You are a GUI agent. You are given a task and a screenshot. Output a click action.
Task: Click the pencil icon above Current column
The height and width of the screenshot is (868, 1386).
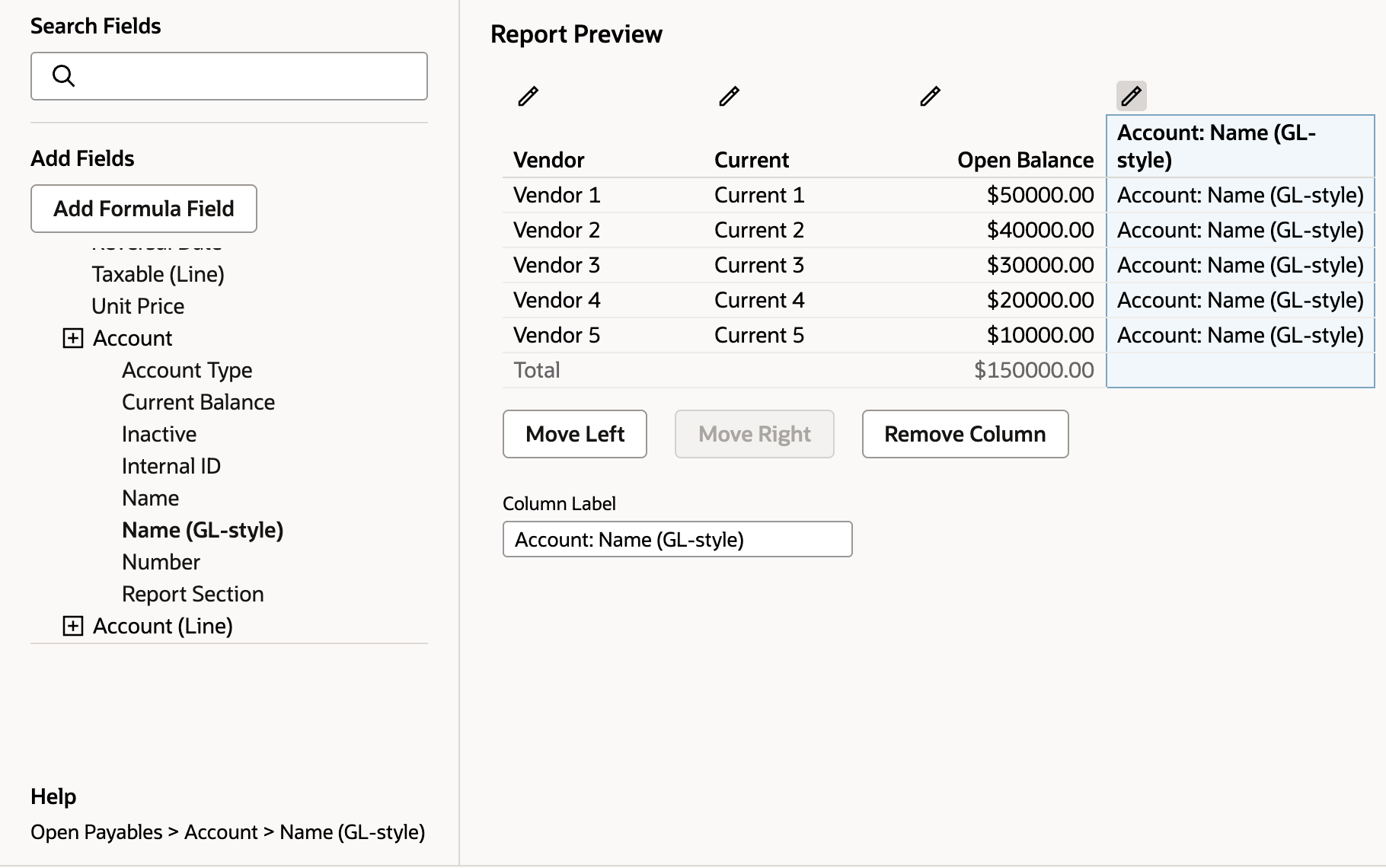coord(729,96)
